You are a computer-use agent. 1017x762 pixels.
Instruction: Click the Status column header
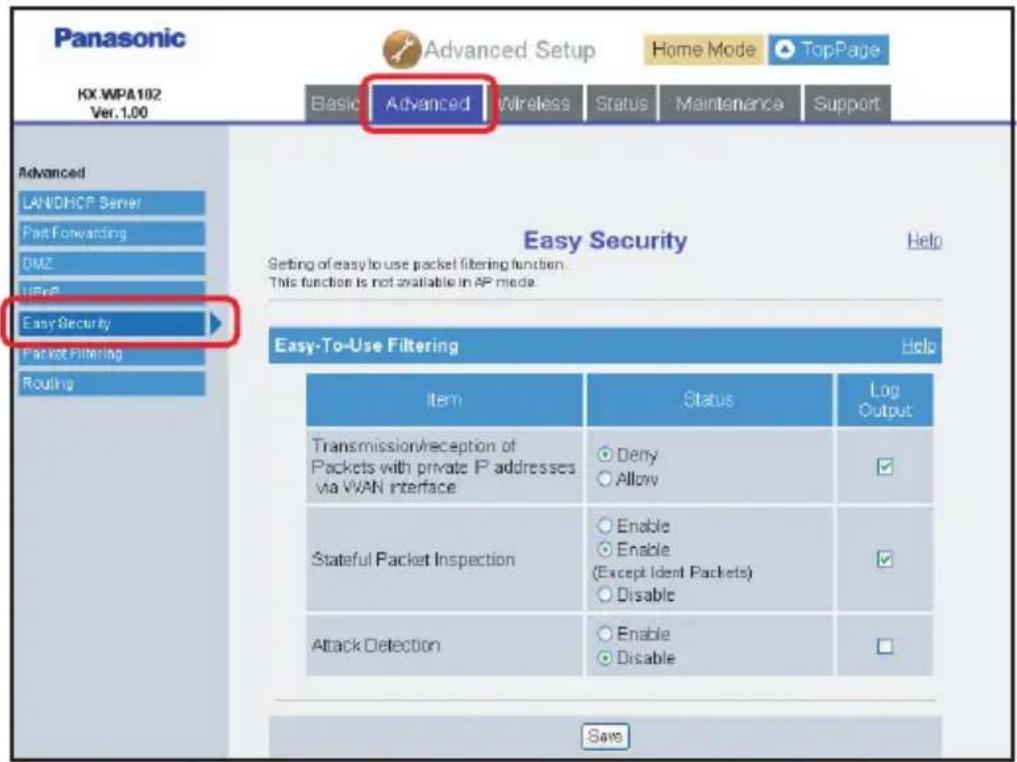[709, 400]
